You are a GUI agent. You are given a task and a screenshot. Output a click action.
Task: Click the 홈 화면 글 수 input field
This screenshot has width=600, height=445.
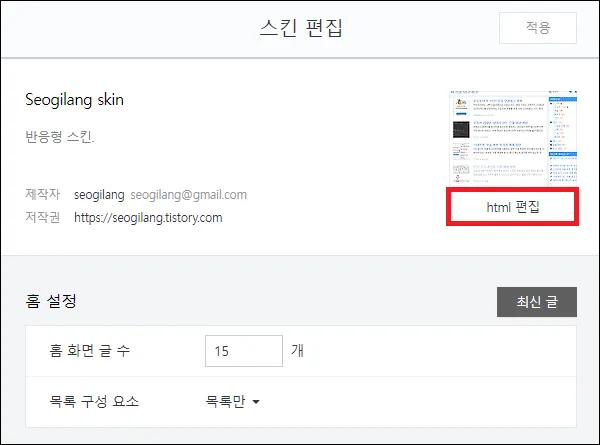coord(244,351)
